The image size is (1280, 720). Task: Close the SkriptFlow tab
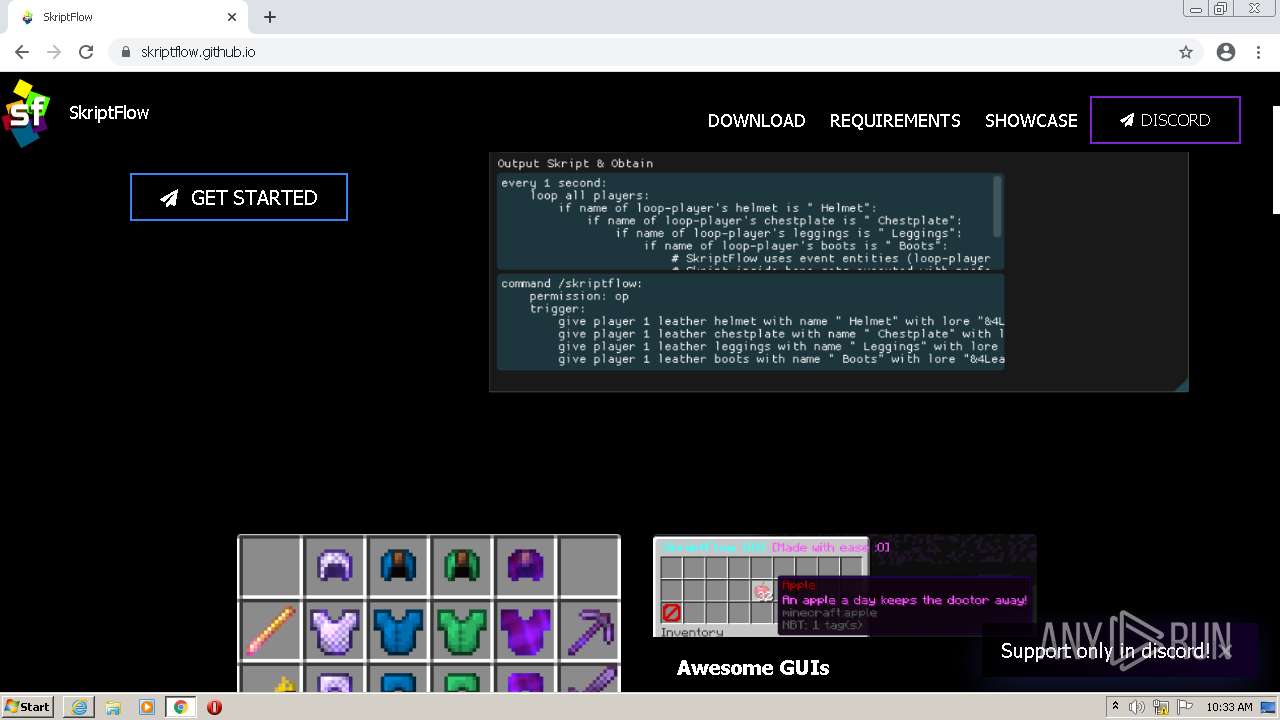[232, 17]
